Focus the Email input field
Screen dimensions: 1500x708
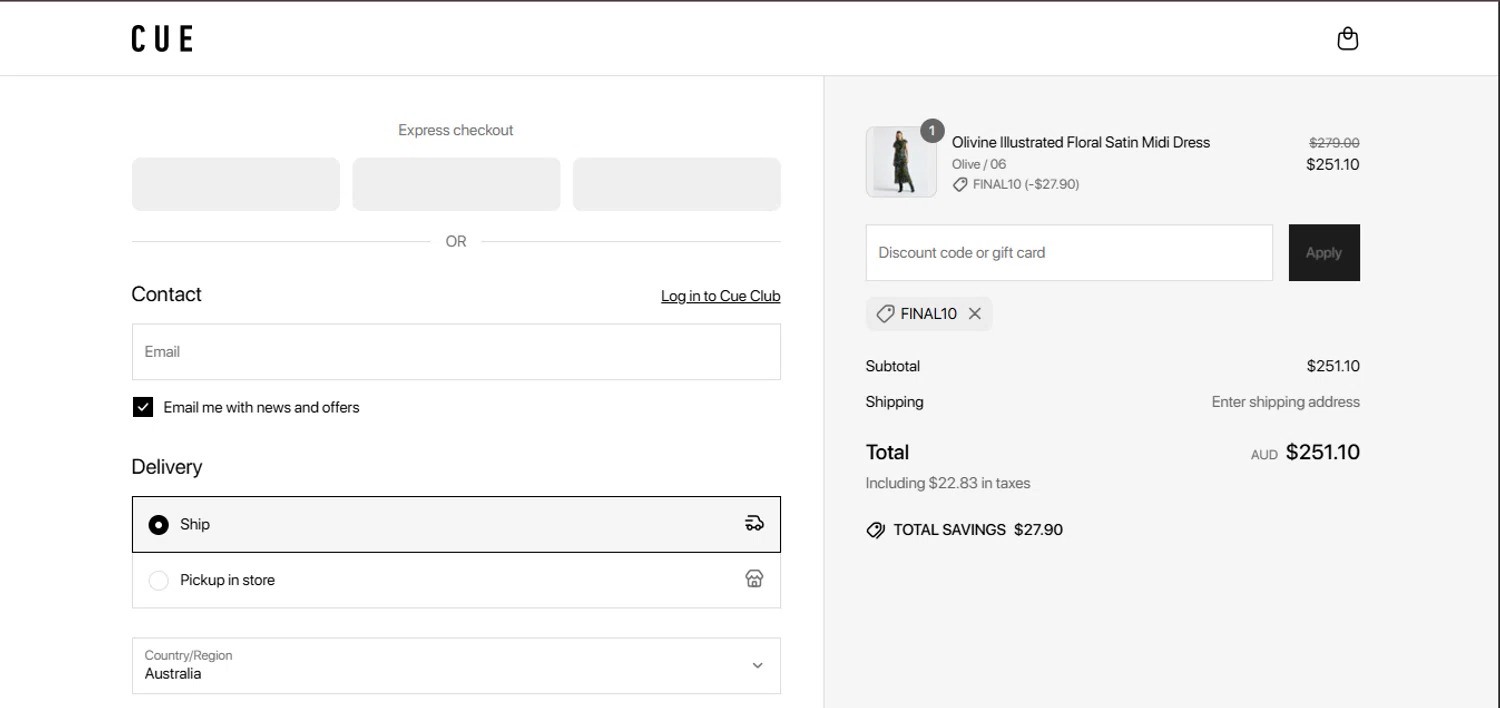coord(456,352)
